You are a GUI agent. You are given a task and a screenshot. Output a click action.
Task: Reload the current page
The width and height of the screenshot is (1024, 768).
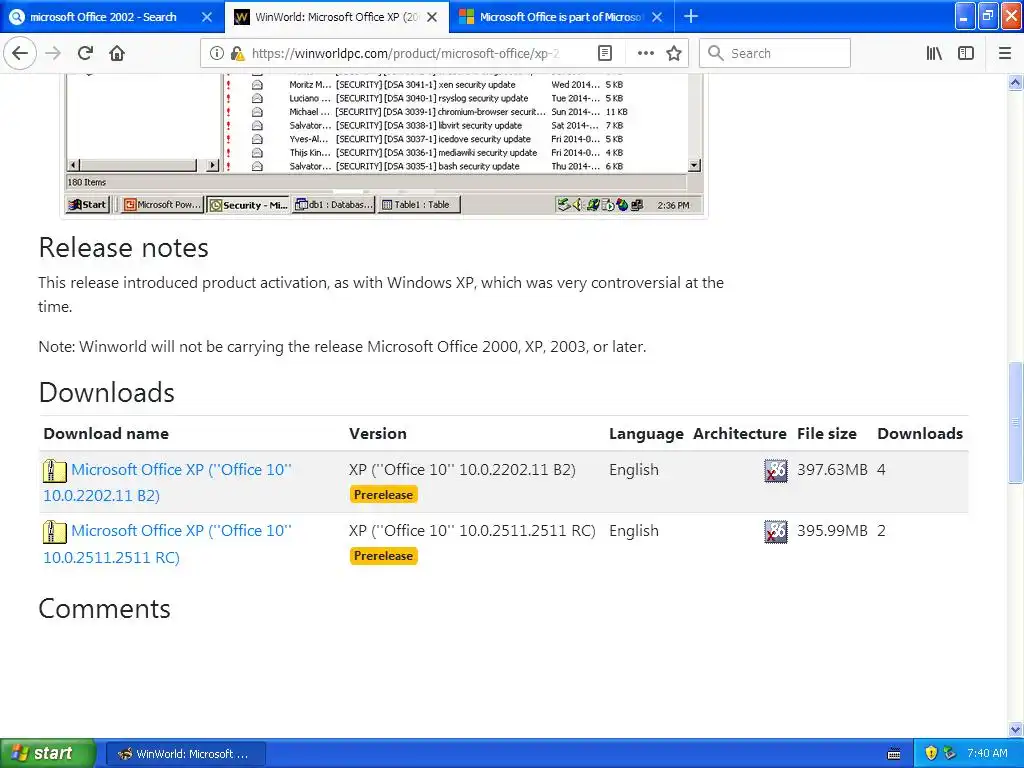85,53
